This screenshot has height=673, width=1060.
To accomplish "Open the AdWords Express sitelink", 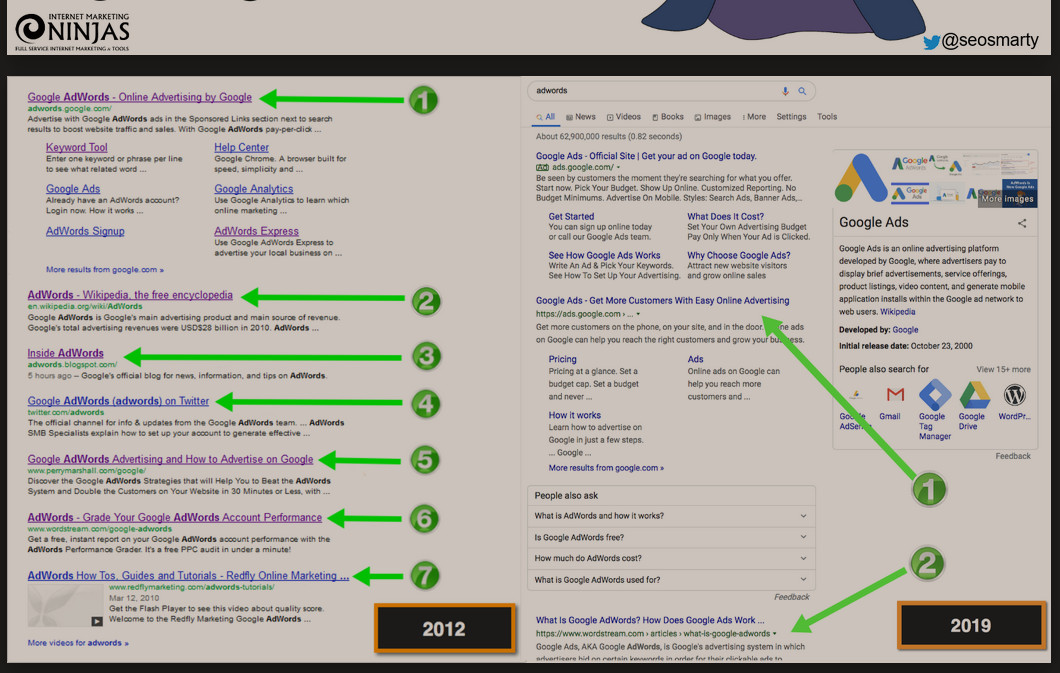I will (x=256, y=231).
